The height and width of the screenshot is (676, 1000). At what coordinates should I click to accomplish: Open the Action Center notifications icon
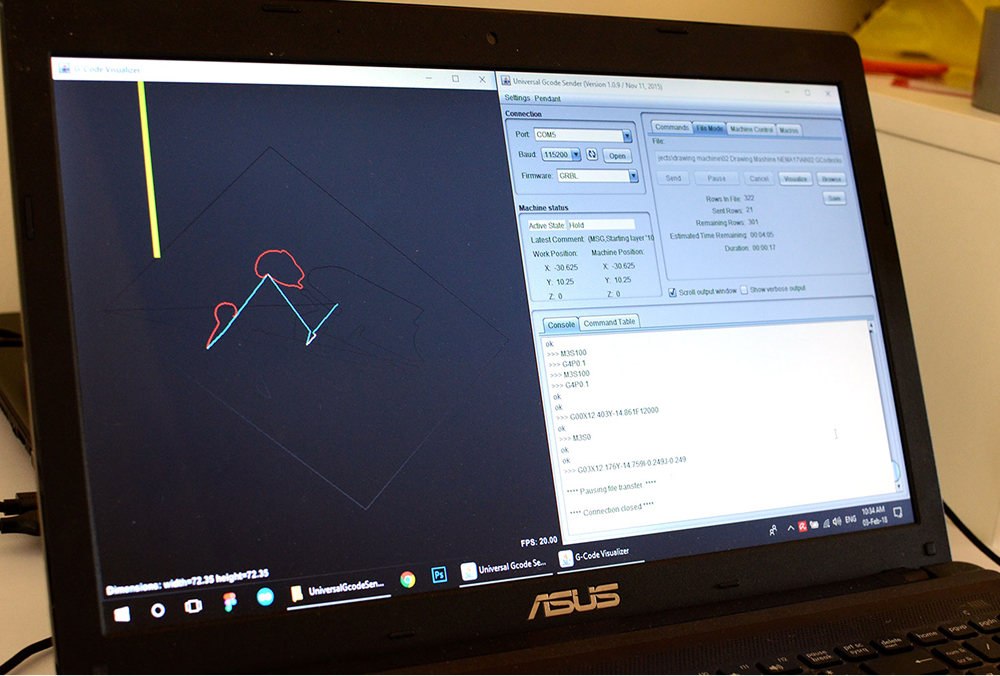[897, 513]
